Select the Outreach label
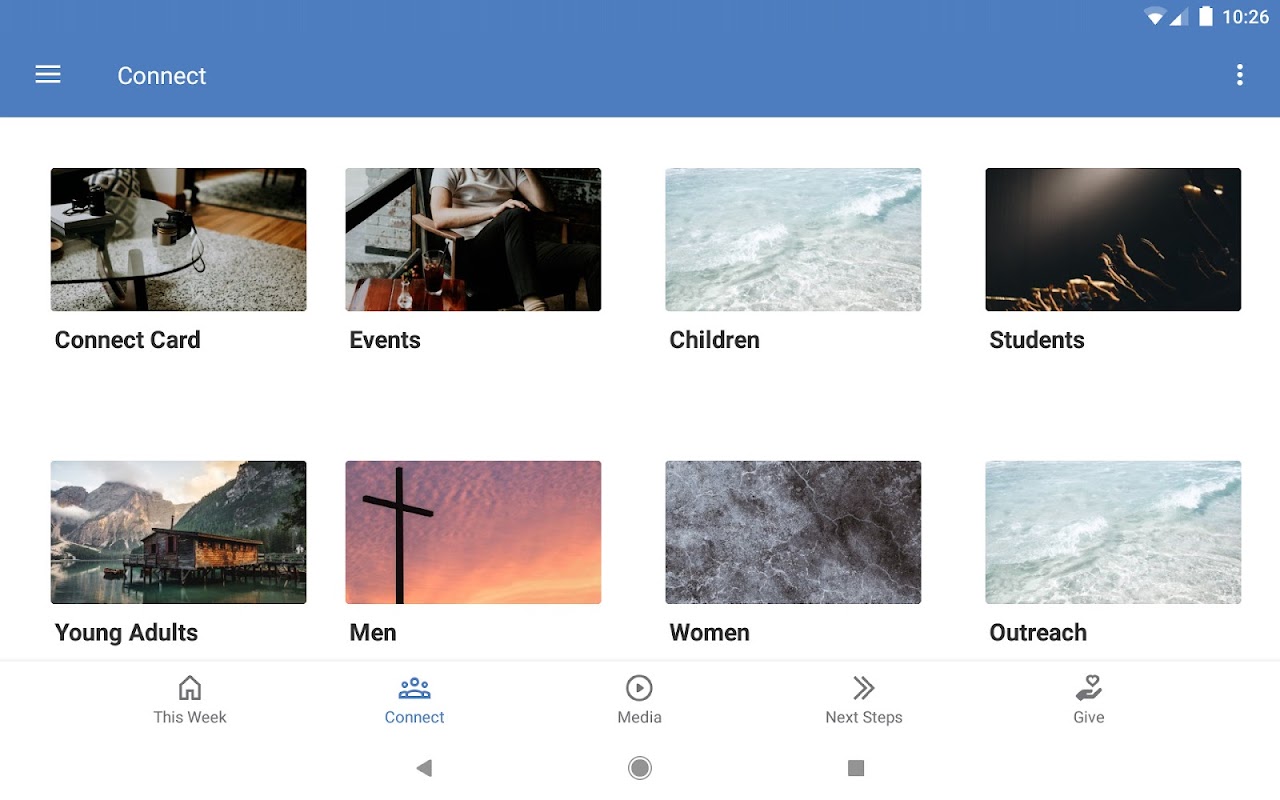Screen dimensions: 1280x800 pos(1038,633)
